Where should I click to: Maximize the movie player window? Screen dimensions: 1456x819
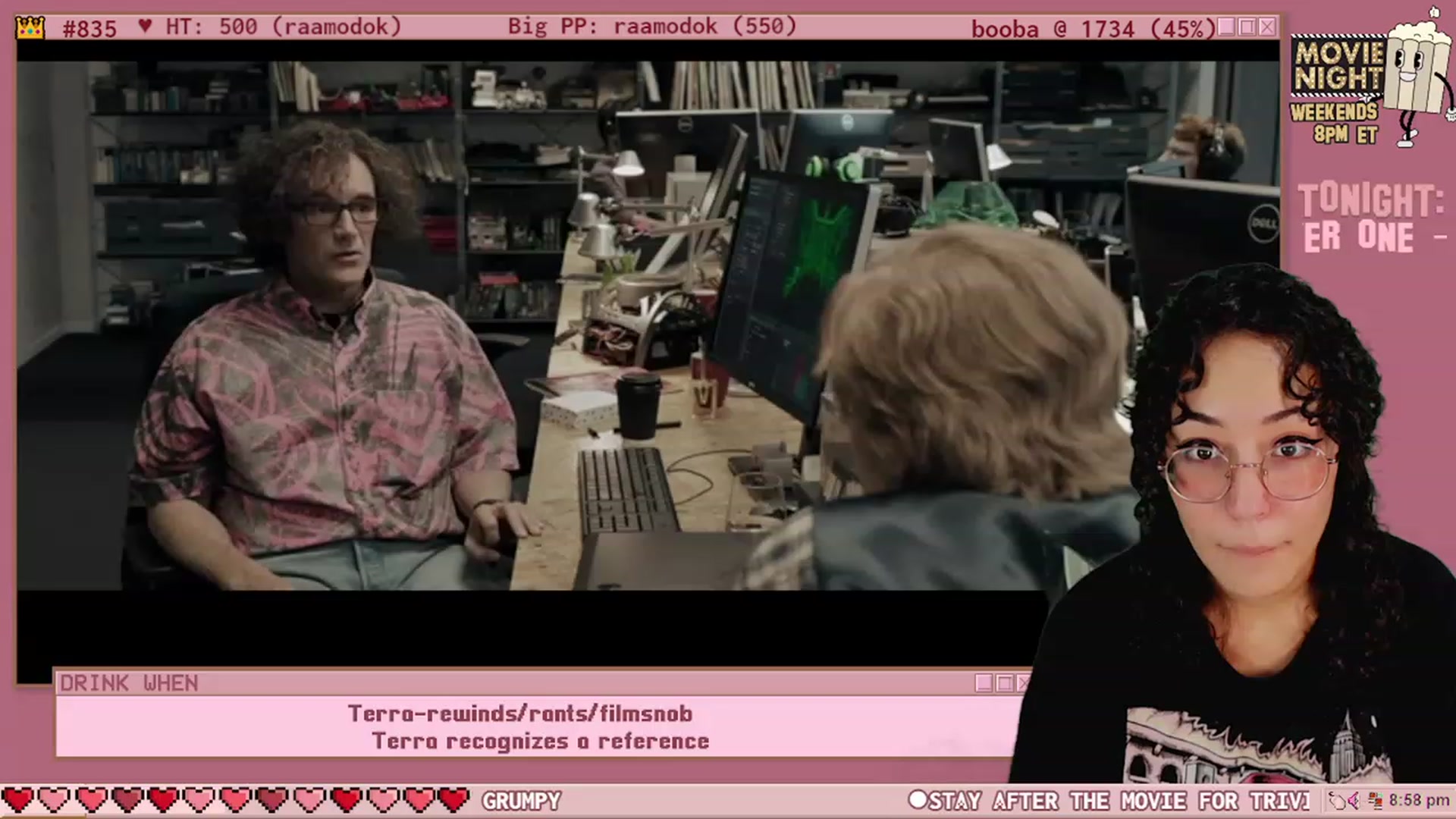coord(1247,27)
